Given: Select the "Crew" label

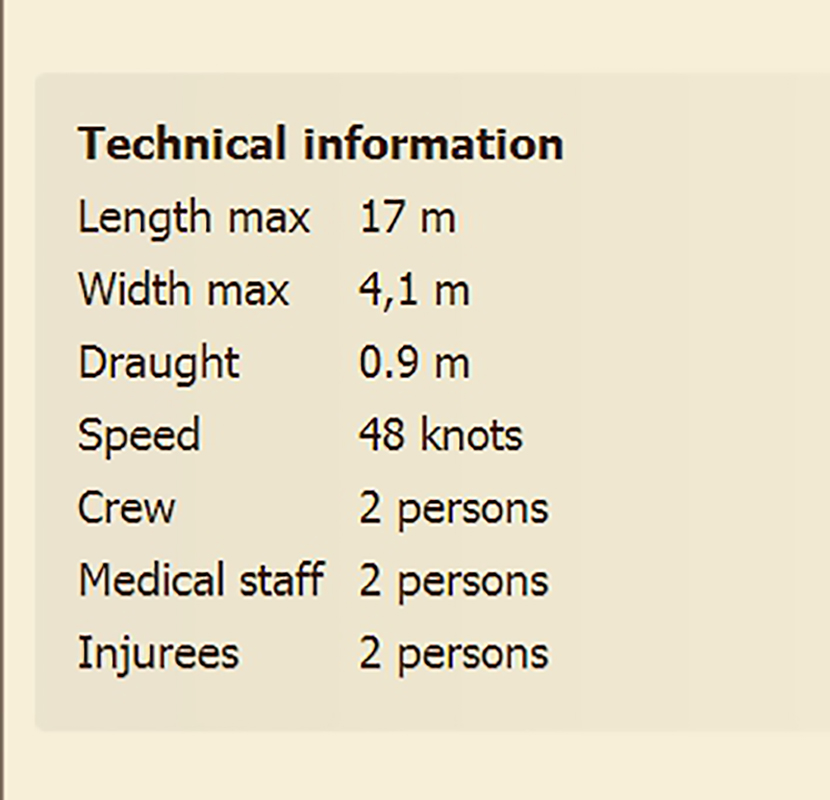Looking at the screenshot, I should click(x=126, y=508).
